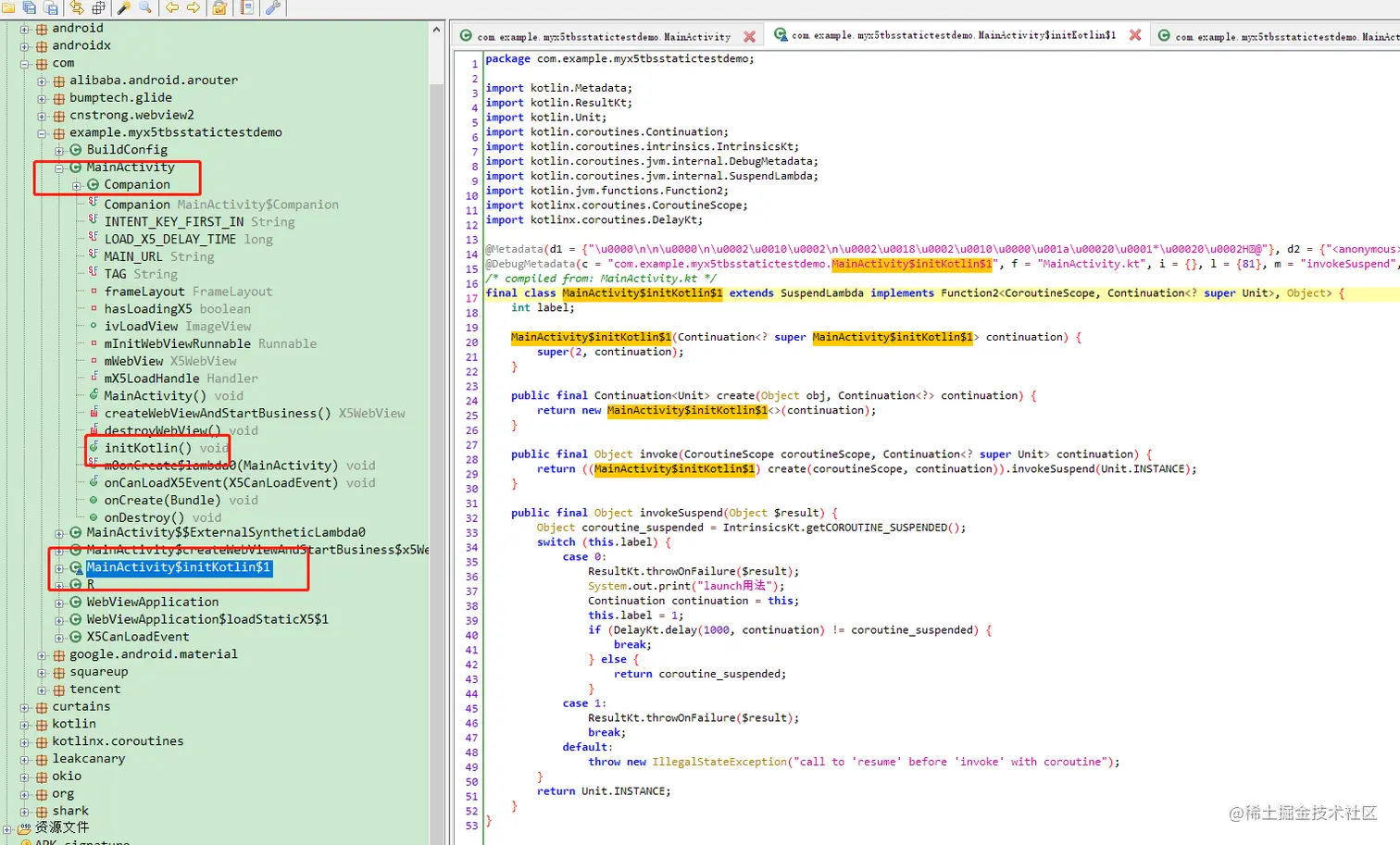Image resolution: width=1400 pixels, height=845 pixels.
Task: Click the X5CanLoadEvent class icon
Action: pyautogui.click(x=76, y=637)
